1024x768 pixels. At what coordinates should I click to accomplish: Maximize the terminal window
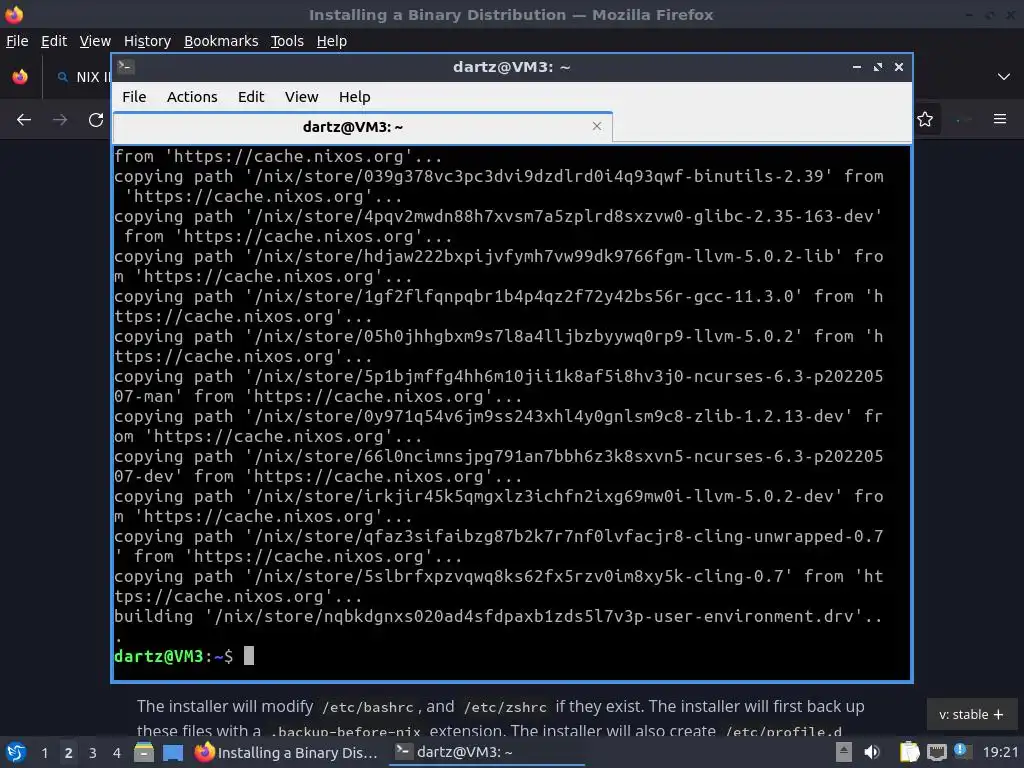click(x=878, y=67)
